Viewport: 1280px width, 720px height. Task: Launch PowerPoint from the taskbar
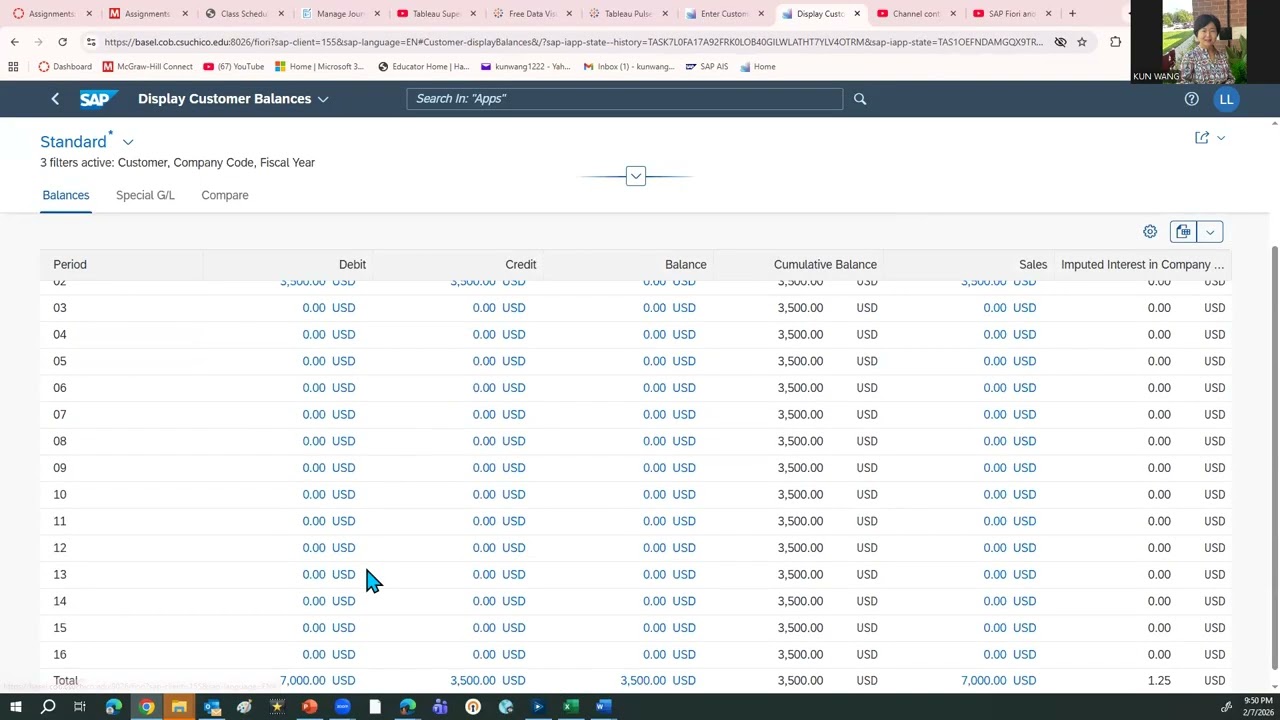point(310,707)
